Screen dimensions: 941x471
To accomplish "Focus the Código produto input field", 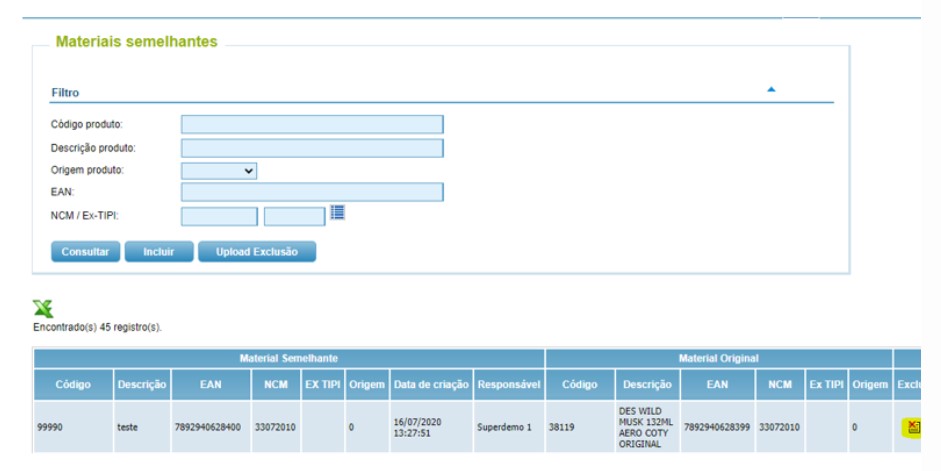I will coord(312,124).
